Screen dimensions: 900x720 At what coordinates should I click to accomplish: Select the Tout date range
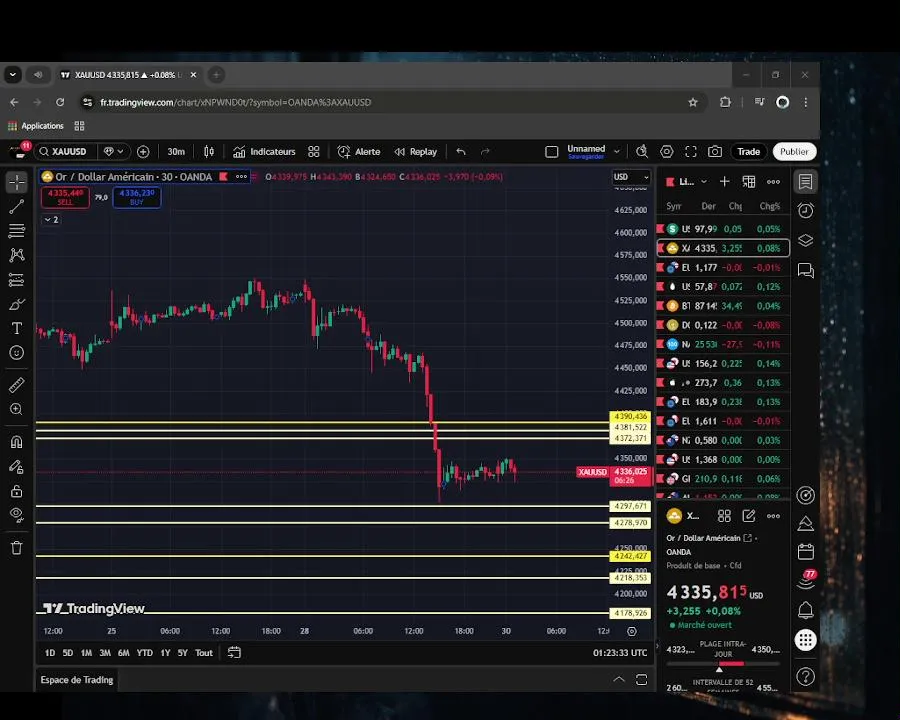pos(204,653)
